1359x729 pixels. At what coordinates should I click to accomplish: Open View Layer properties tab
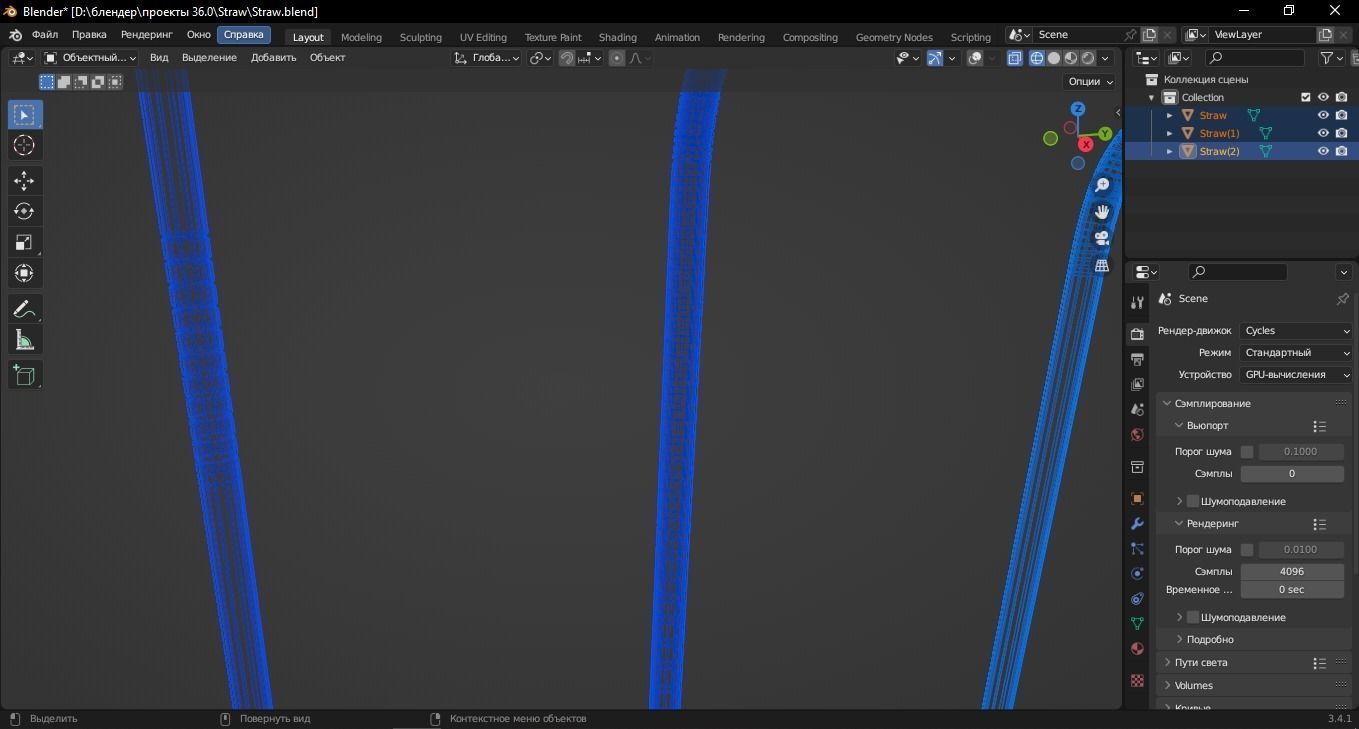[x=1137, y=384]
